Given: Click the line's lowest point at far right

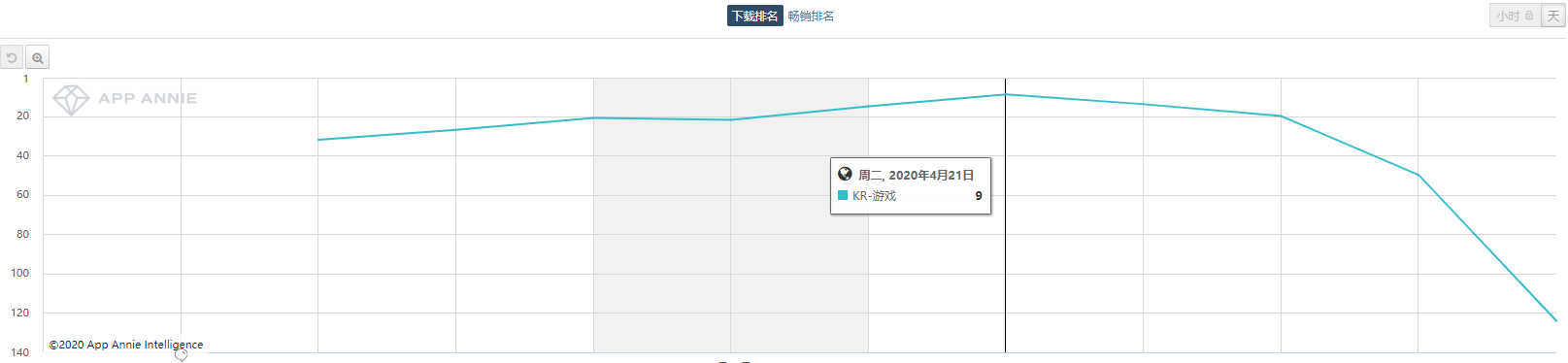Looking at the screenshot, I should pyautogui.click(x=1555, y=320).
